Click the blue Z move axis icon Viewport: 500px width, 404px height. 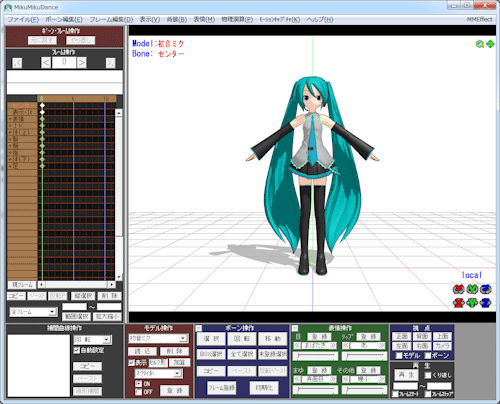click(486, 303)
